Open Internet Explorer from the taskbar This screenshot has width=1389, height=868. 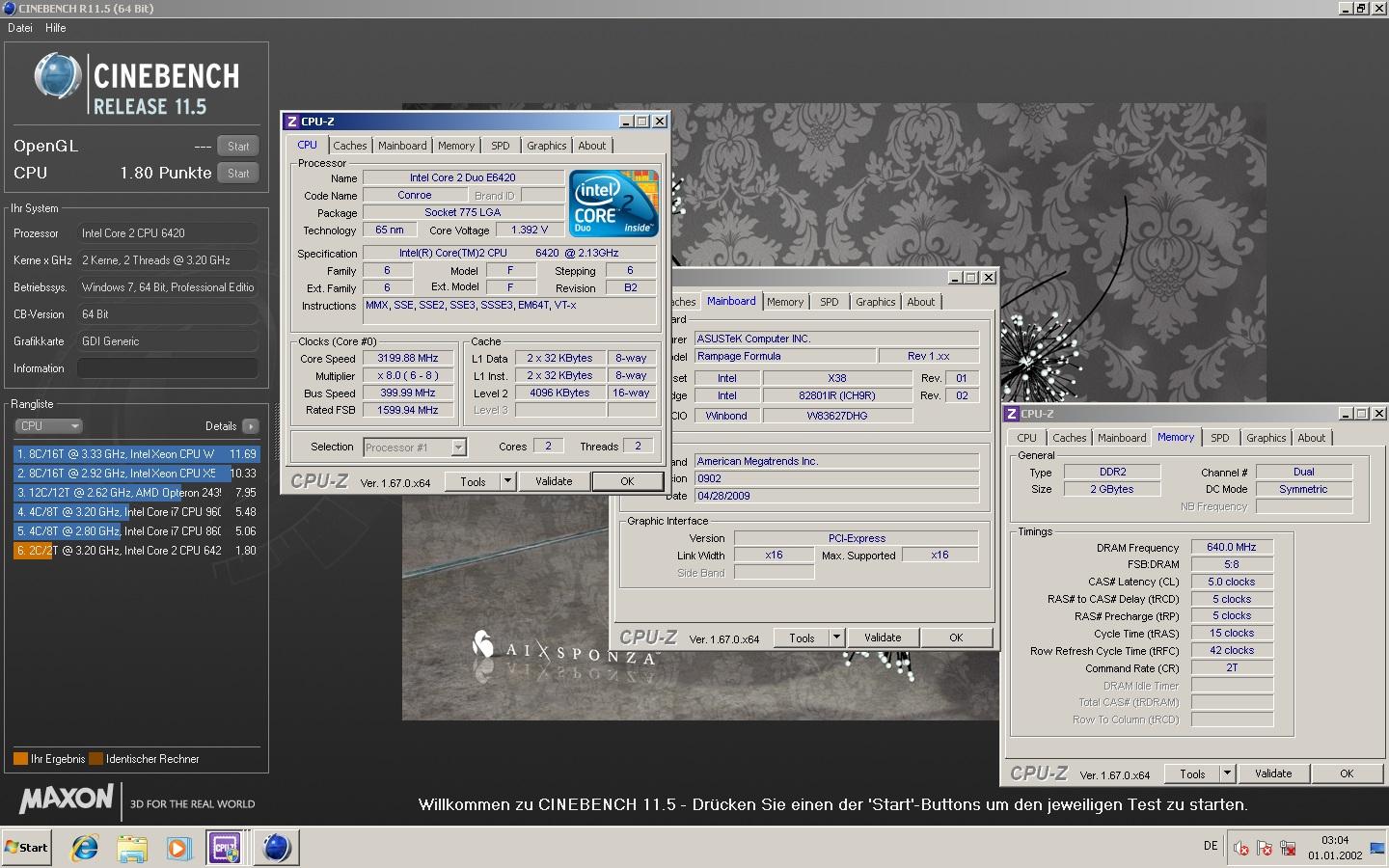[85, 848]
